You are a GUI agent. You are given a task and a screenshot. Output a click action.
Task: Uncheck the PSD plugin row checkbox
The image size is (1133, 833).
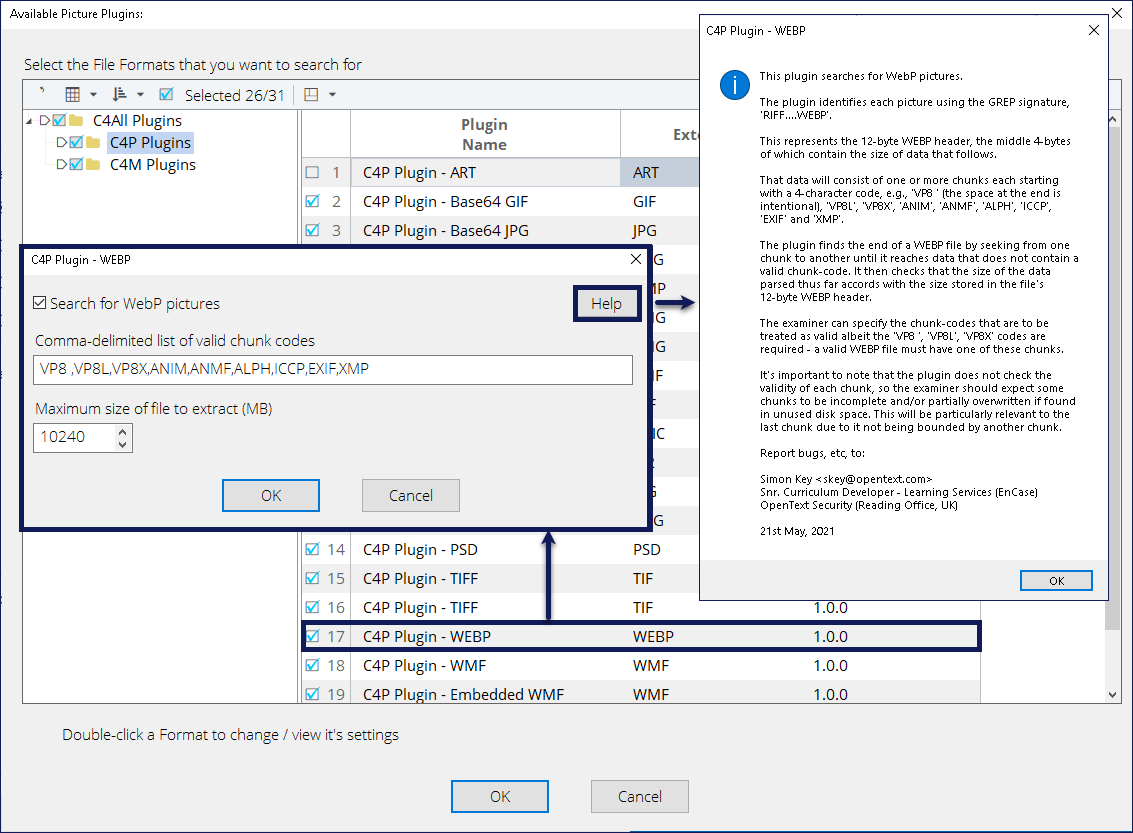click(x=312, y=549)
